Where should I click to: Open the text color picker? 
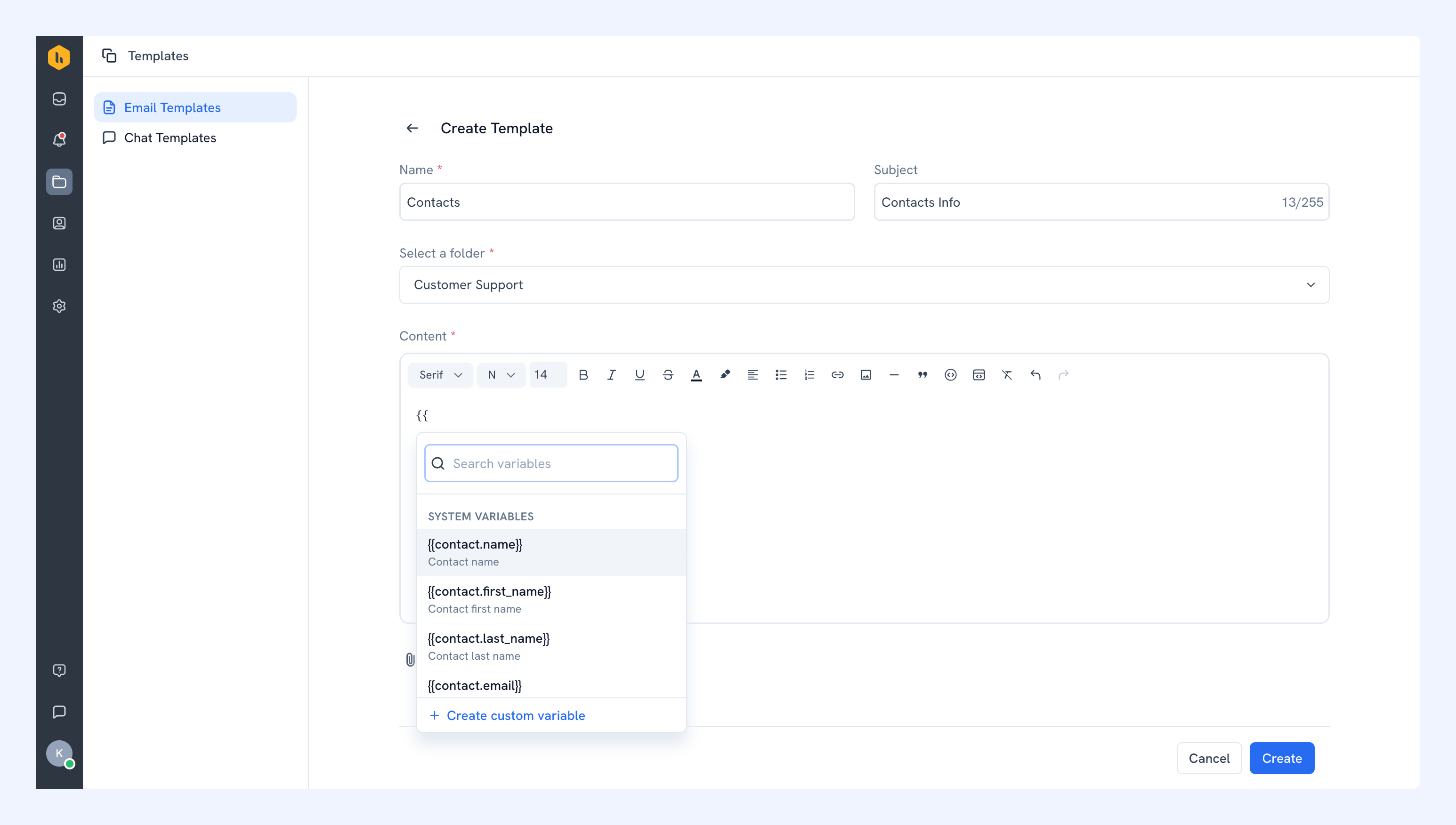point(696,374)
